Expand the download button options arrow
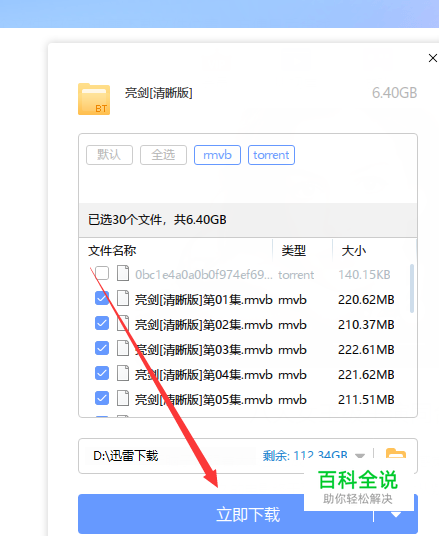439x536 pixels. tap(396, 514)
